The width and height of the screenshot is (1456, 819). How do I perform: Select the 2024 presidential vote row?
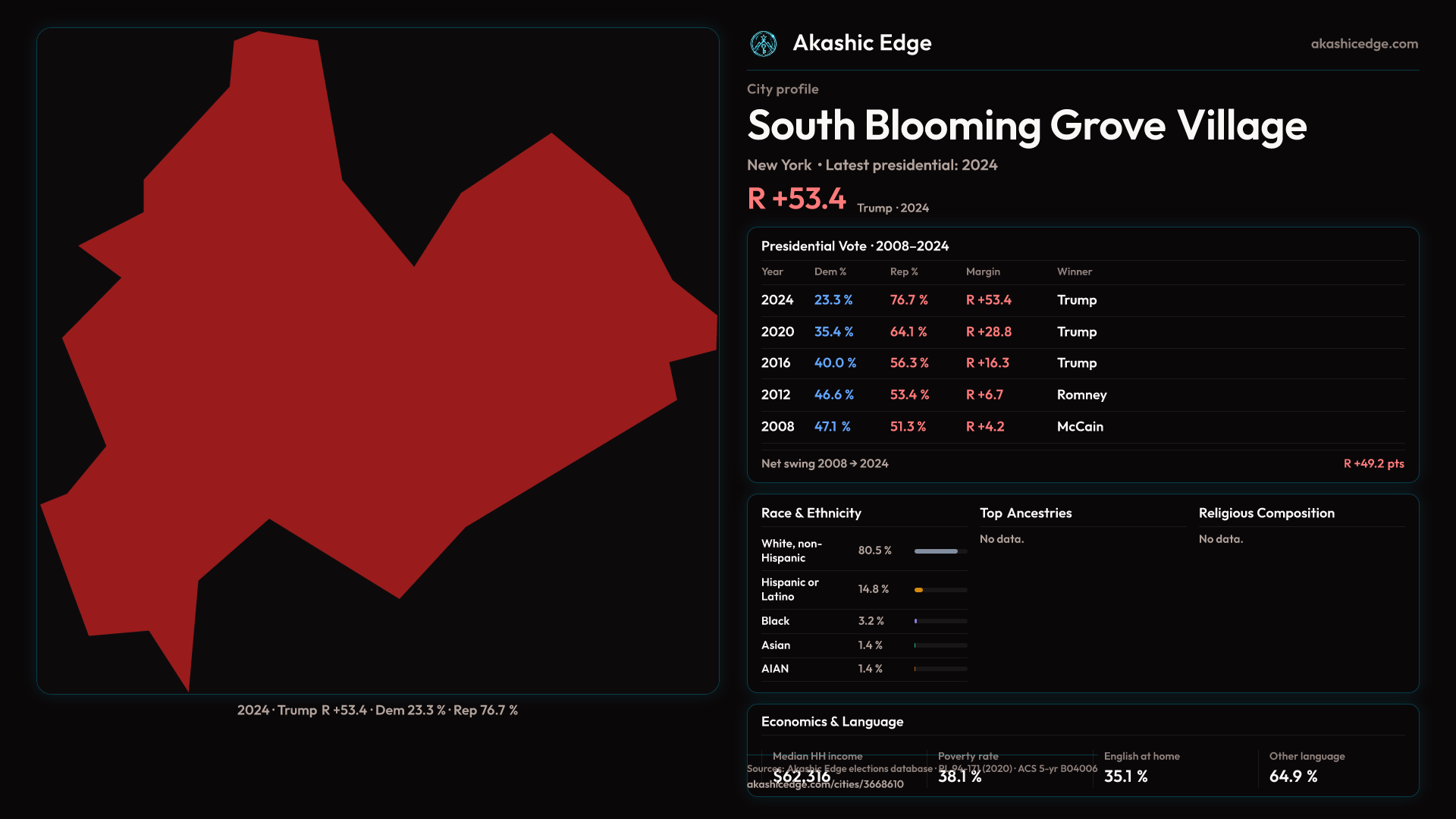(1081, 300)
